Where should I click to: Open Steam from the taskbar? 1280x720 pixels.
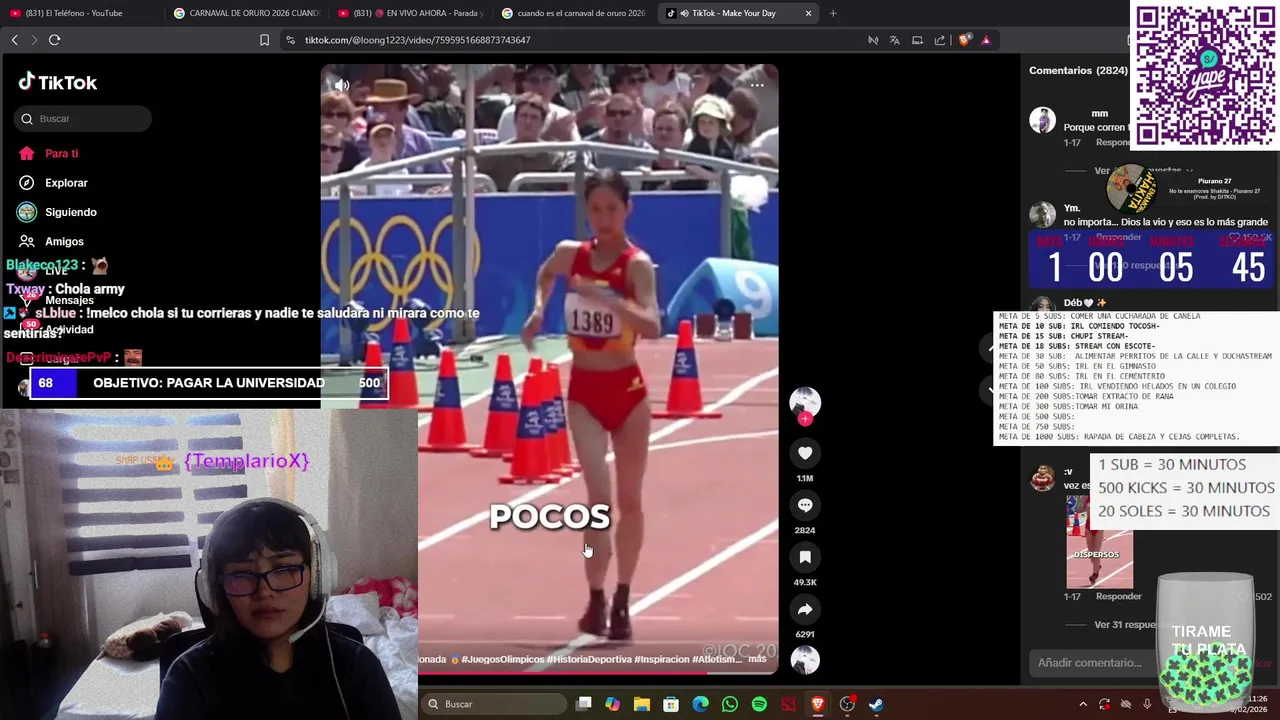pyautogui.click(x=876, y=704)
